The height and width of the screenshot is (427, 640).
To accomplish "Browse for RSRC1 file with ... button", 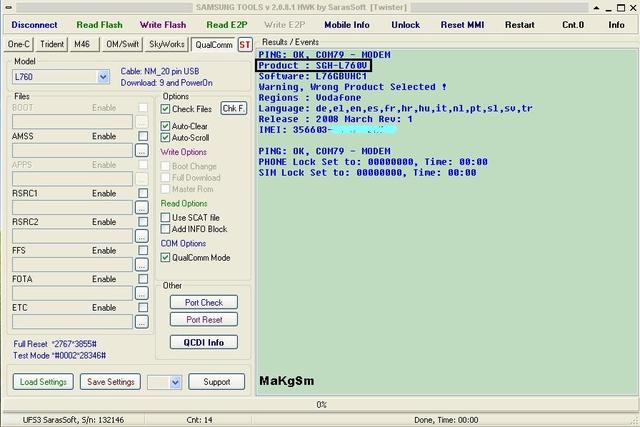I will coord(142,208).
